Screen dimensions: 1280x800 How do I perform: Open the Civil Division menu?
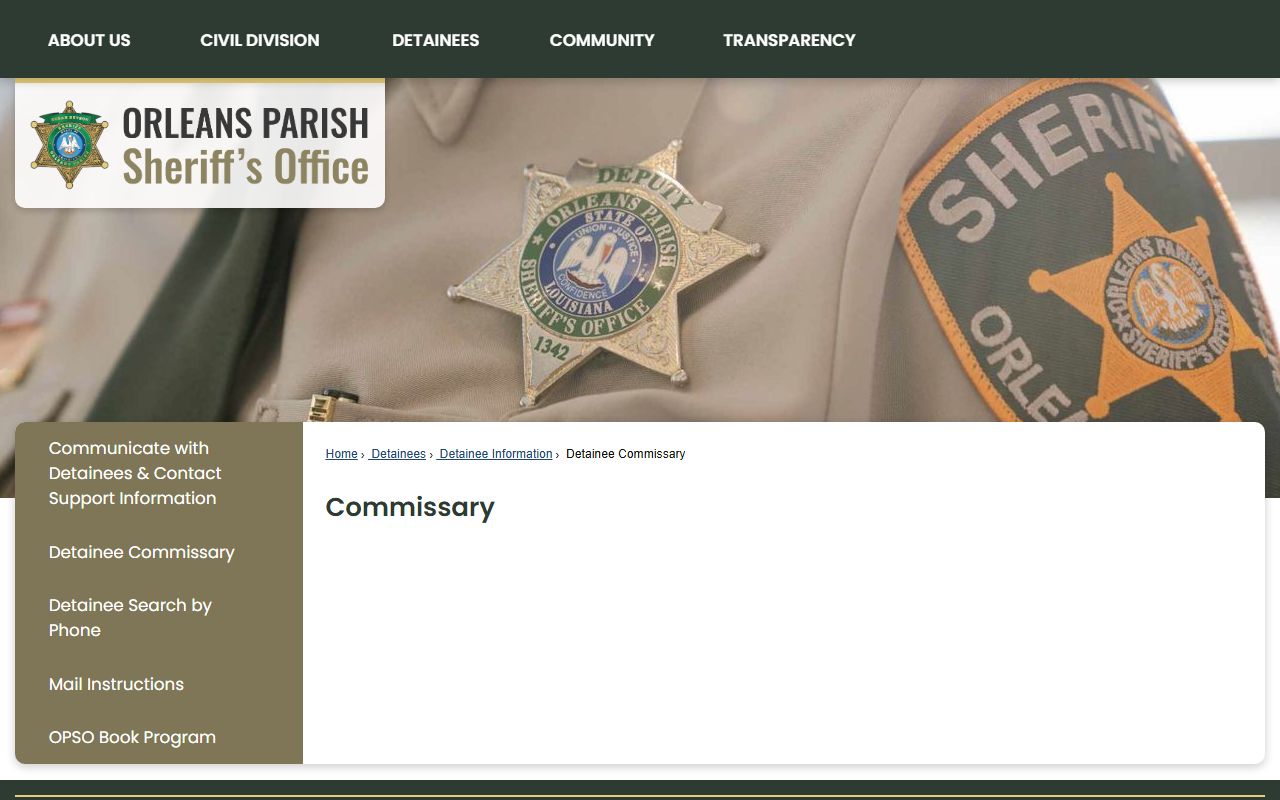[260, 40]
